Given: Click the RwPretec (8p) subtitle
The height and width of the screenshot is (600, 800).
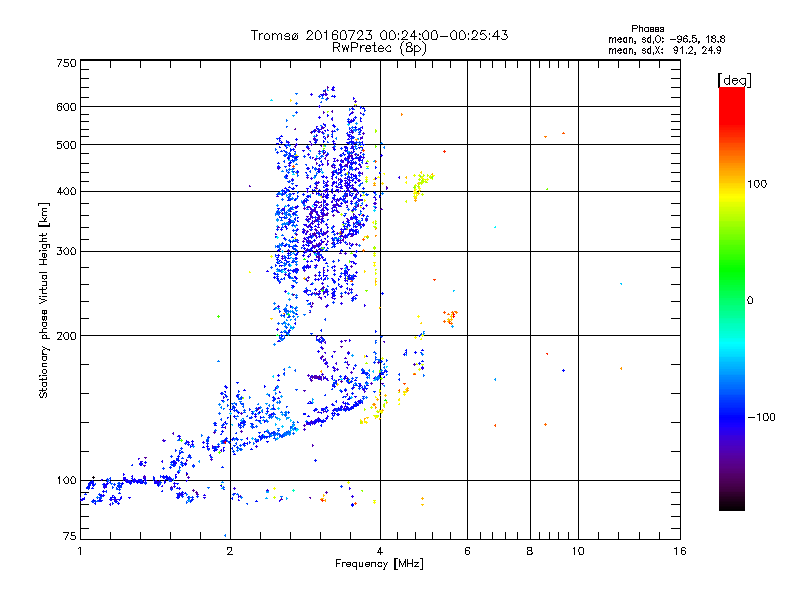Looking at the screenshot, I should (x=380, y=48).
